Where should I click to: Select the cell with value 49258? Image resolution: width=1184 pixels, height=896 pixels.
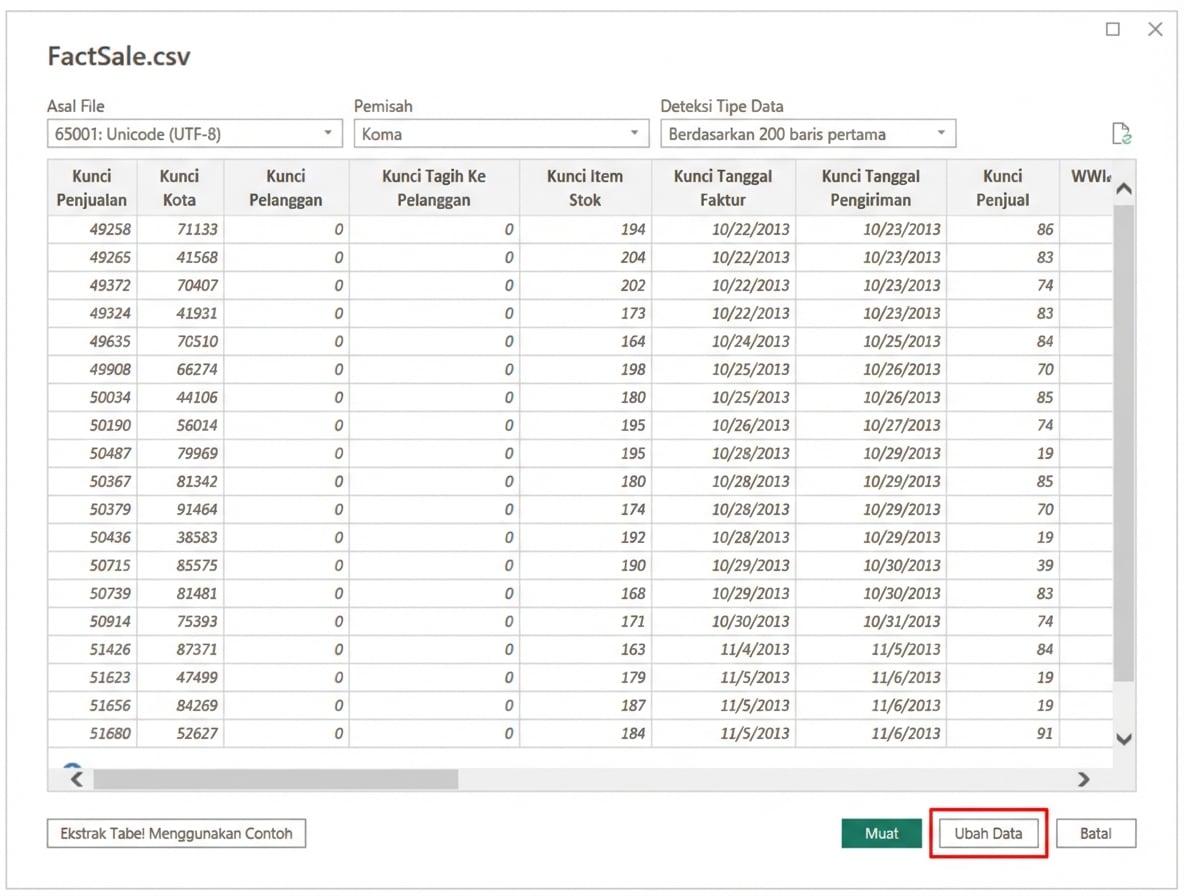110,229
